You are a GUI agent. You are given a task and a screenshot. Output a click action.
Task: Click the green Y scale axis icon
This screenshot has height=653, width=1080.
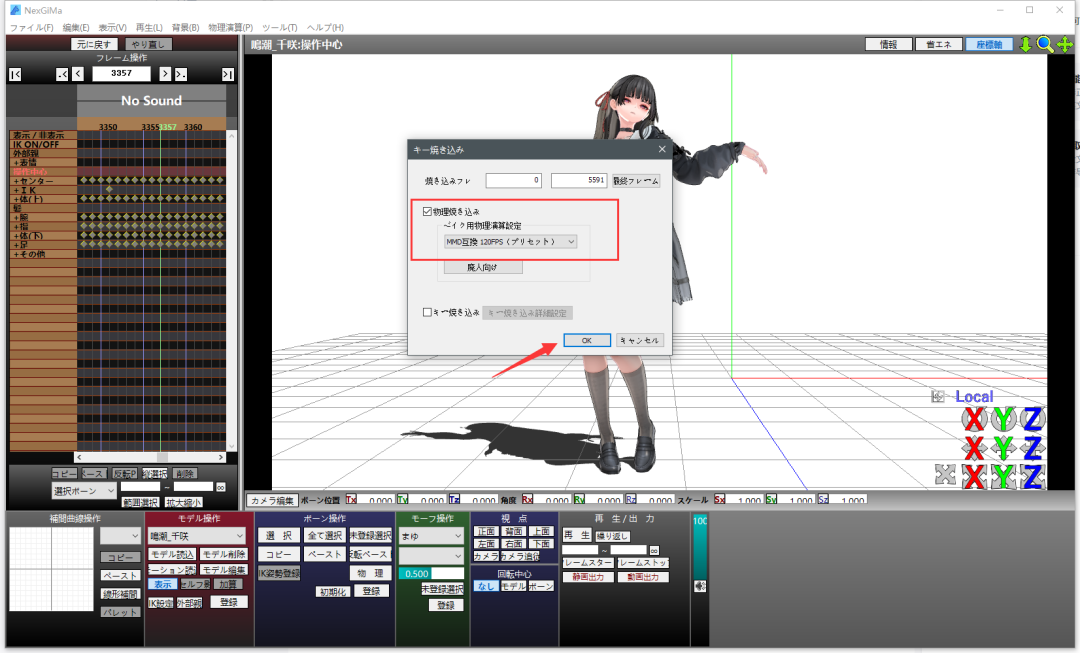click(x=1004, y=476)
